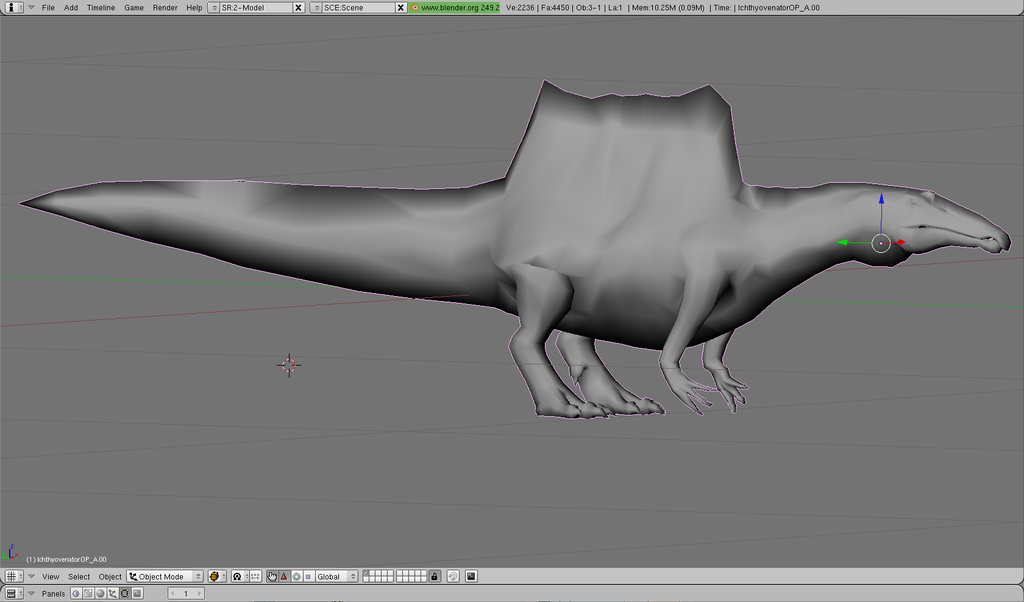Click the blue Z-axis manipulator arrow
The image size is (1024, 602).
[881, 203]
